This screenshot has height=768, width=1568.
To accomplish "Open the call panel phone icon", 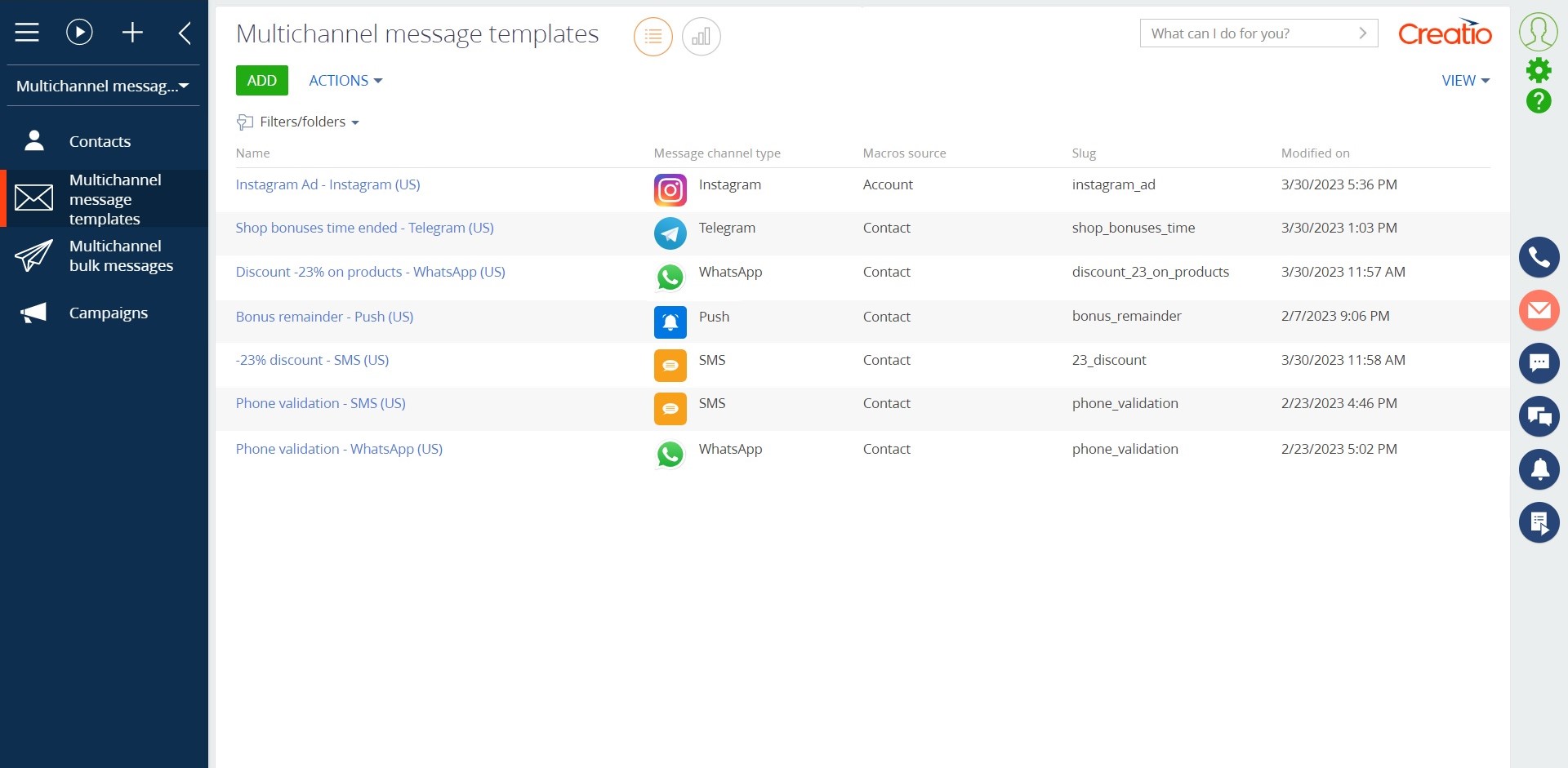I will click(x=1539, y=257).
